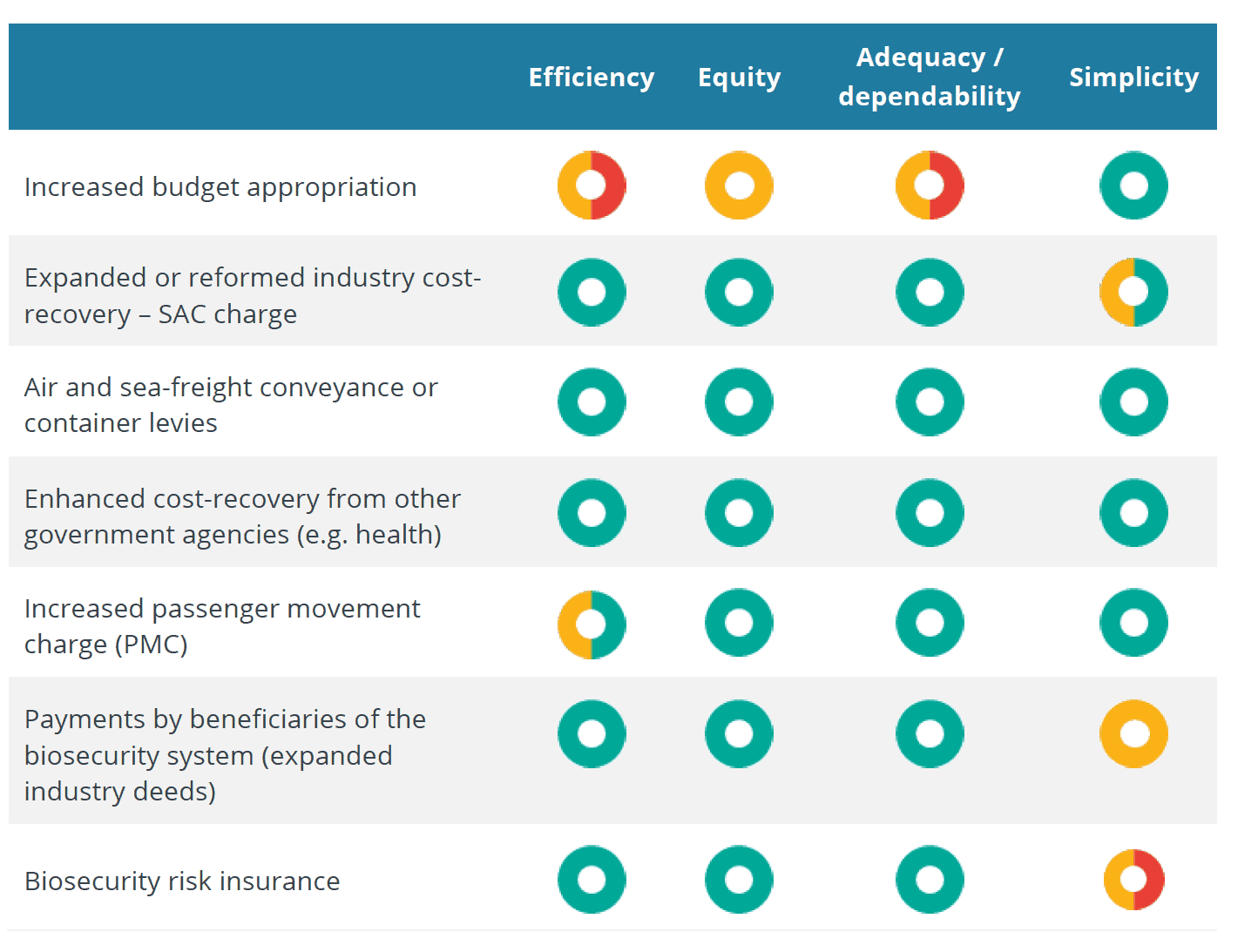Click the Increased passenger movement charge (PMC) label
The image size is (1258, 952).
[222, 625]
